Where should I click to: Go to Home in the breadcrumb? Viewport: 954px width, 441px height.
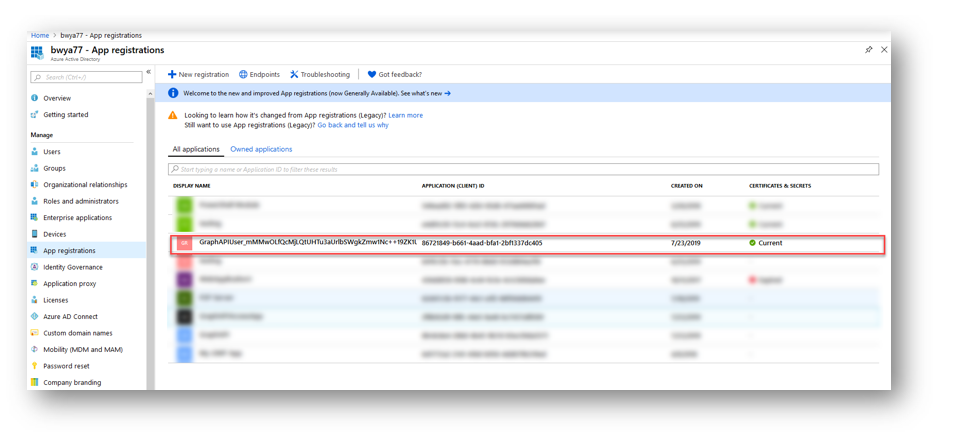tap(40, 35)
